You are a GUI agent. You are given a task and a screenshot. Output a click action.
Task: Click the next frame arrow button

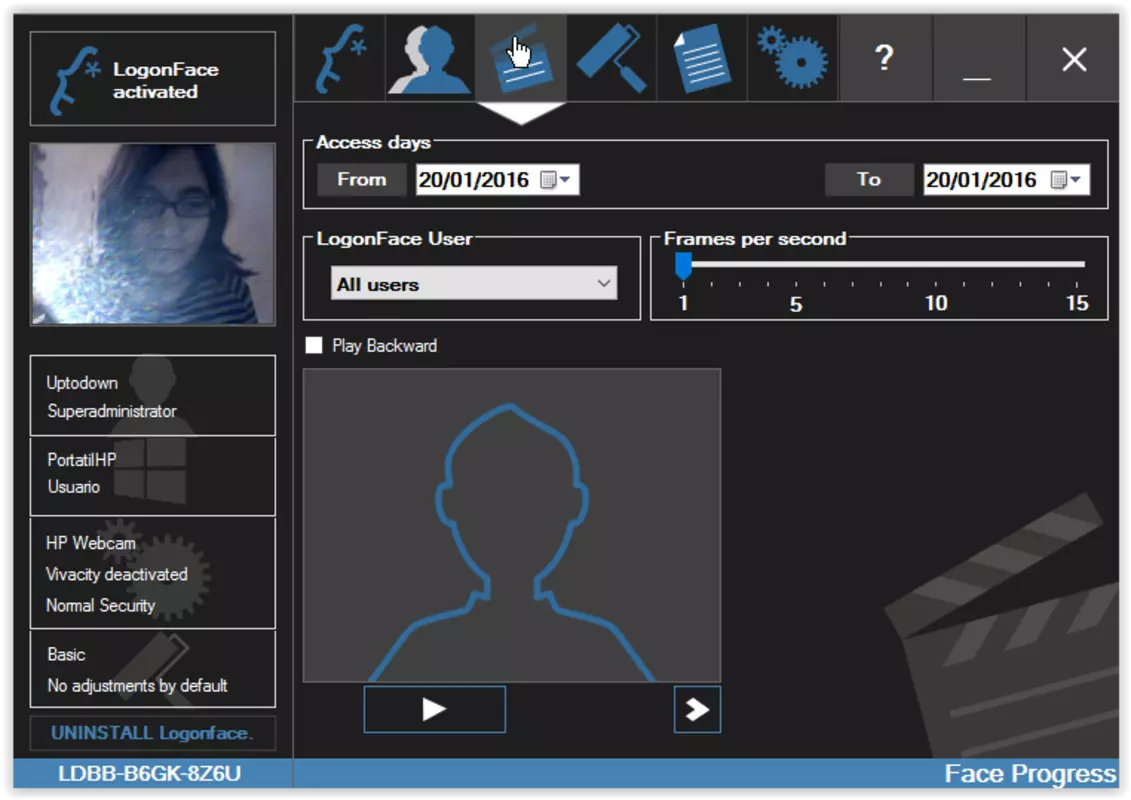[697, 709]
